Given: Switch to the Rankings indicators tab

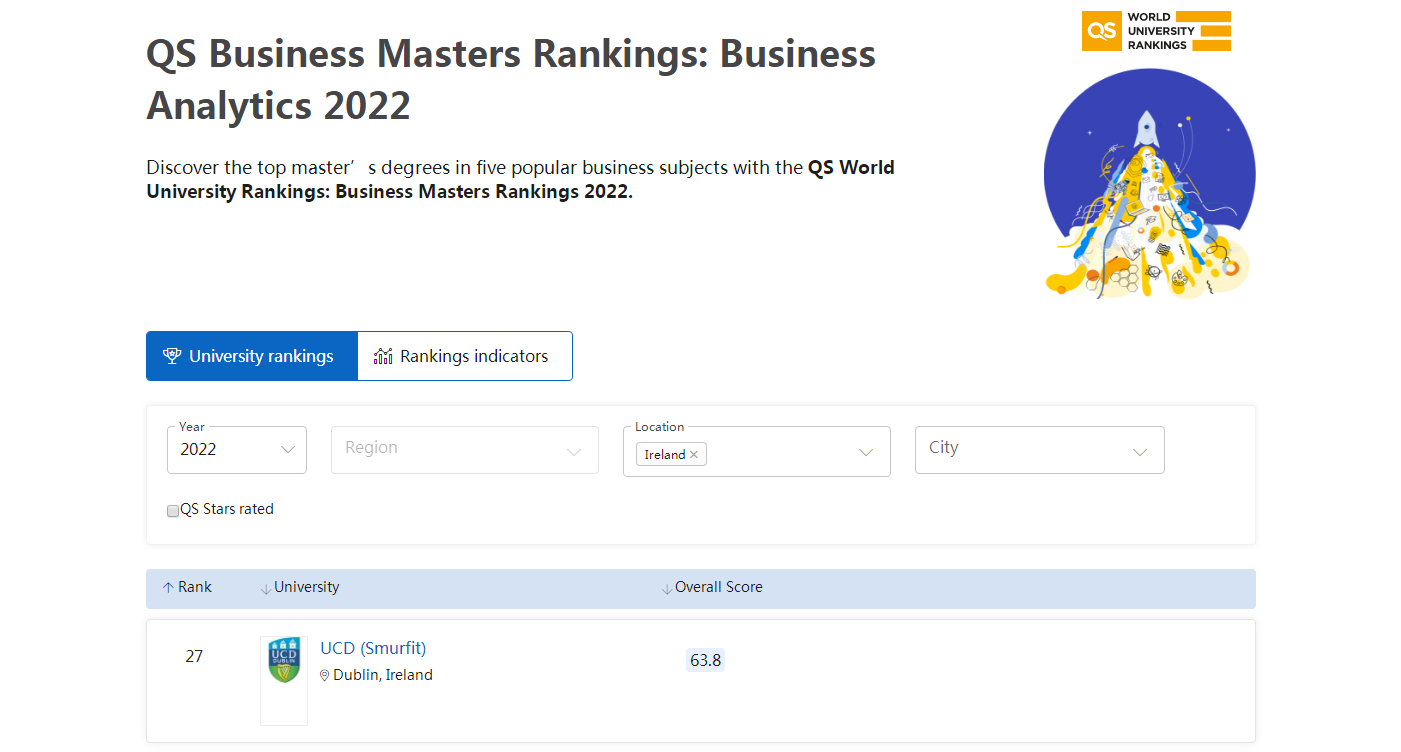Looking at the screenshot, I should pyautogui.click(x=465, y=356).
